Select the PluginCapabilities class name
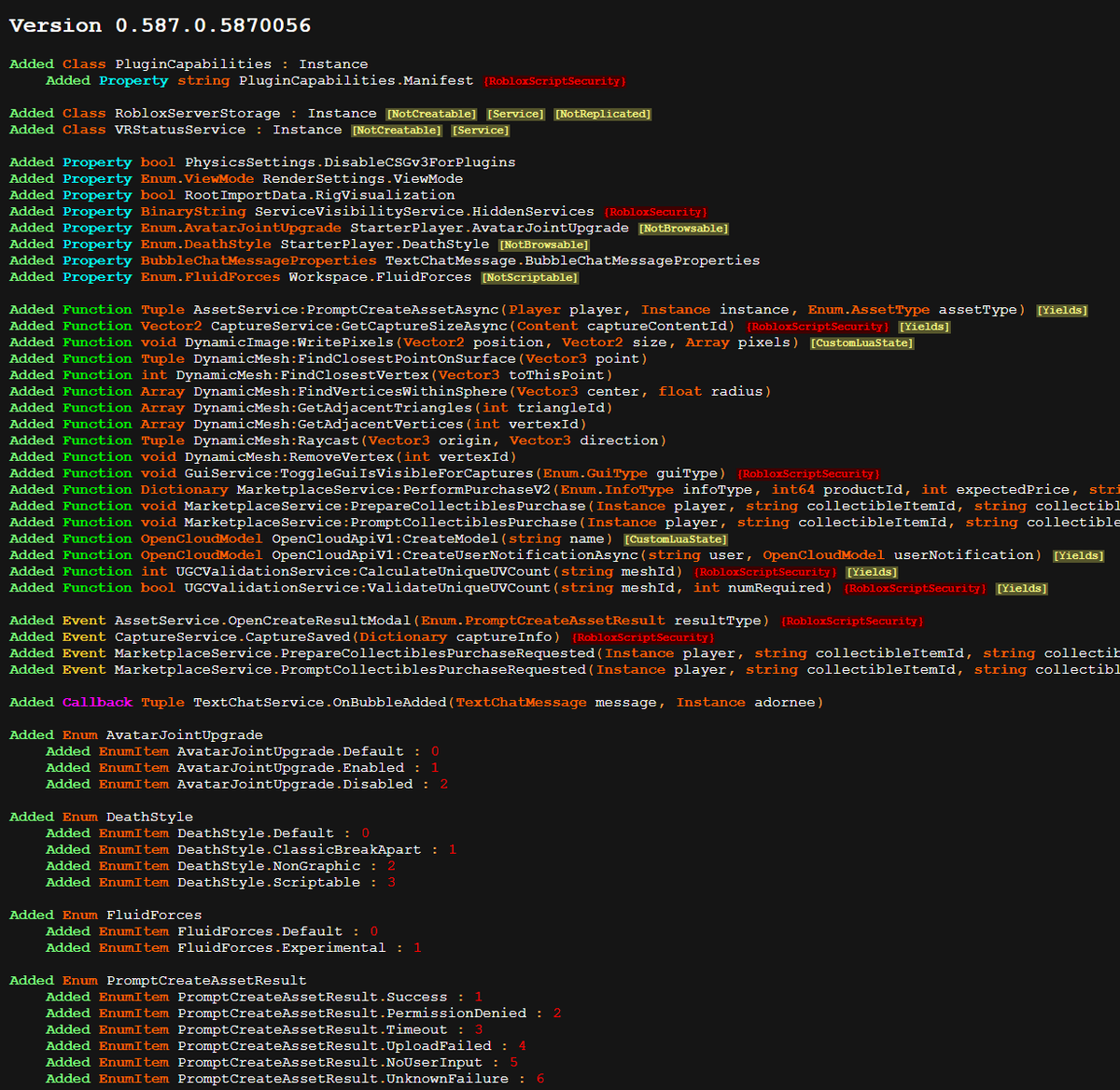 point(193,64)
